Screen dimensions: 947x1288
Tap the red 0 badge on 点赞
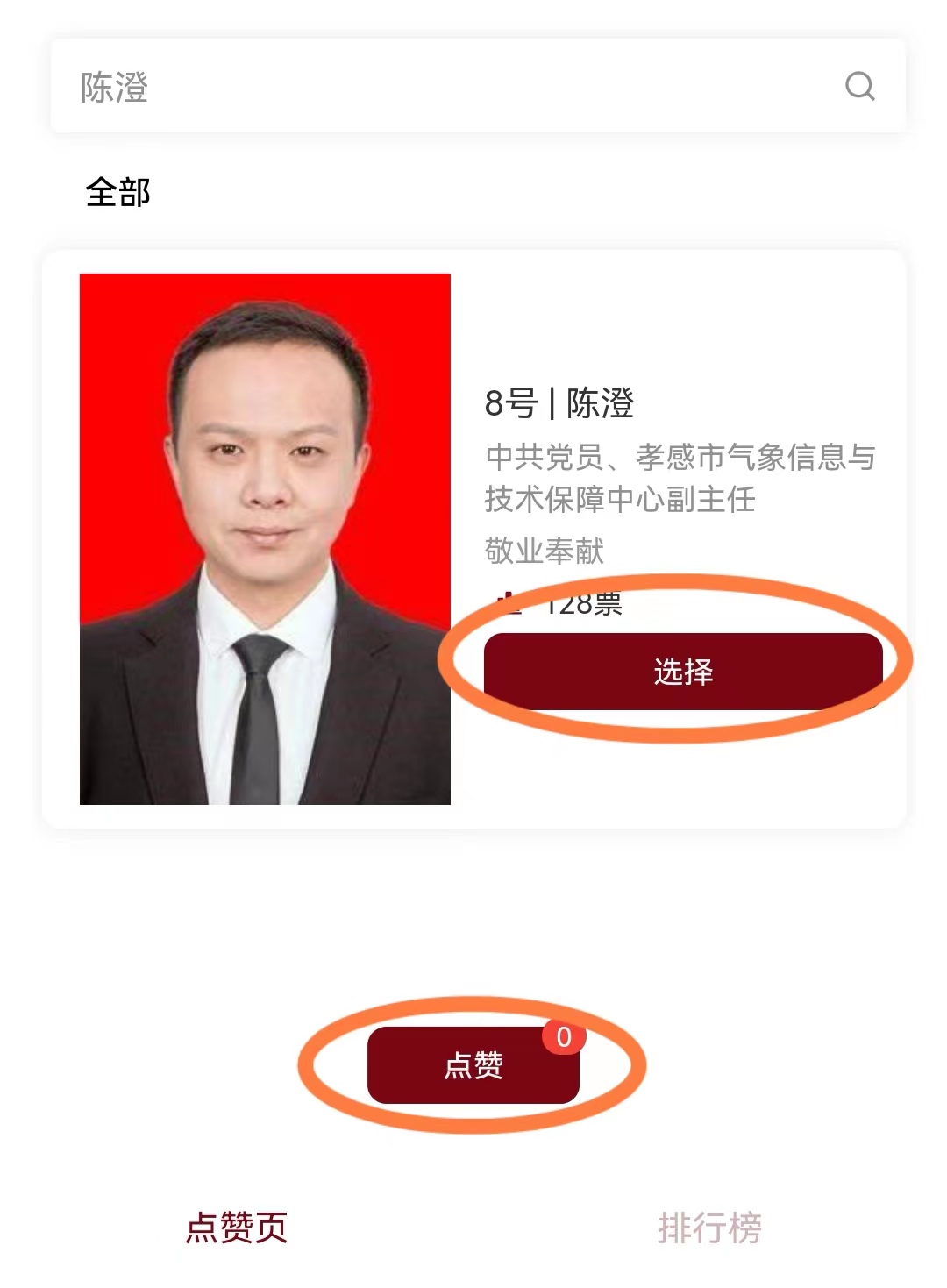pyautogui.click(x=564, y=1037)
